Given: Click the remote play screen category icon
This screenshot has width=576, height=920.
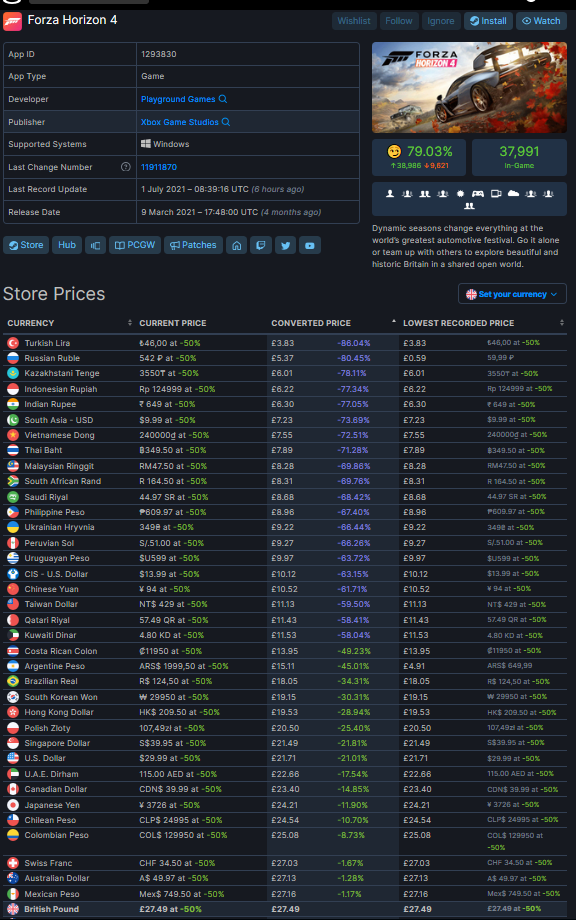Looking at the screenshot, I should pyautogui.click(x=496, y=193).
